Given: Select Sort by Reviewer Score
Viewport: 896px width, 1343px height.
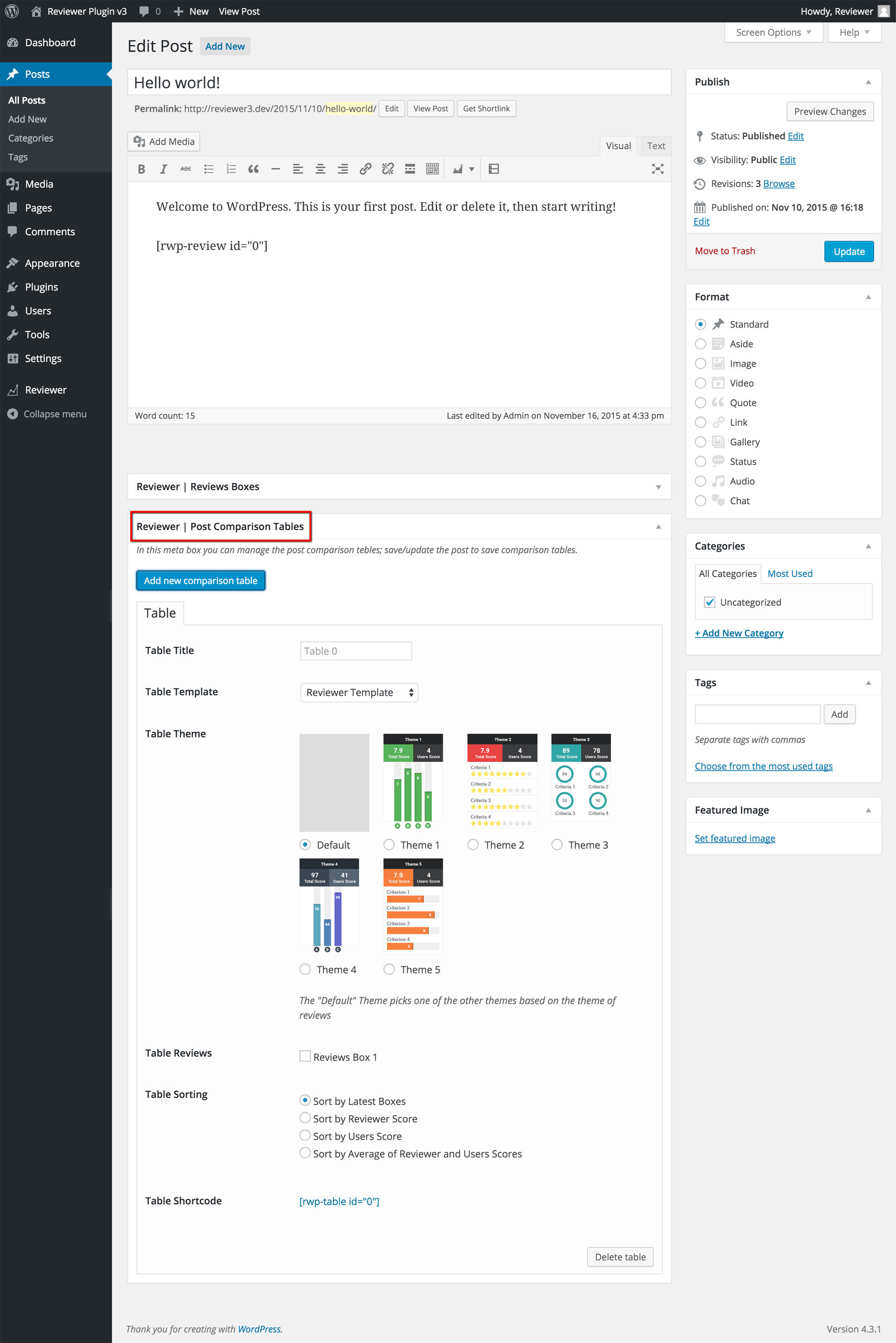Looking at the screenshot, I should coord(305,1118).
